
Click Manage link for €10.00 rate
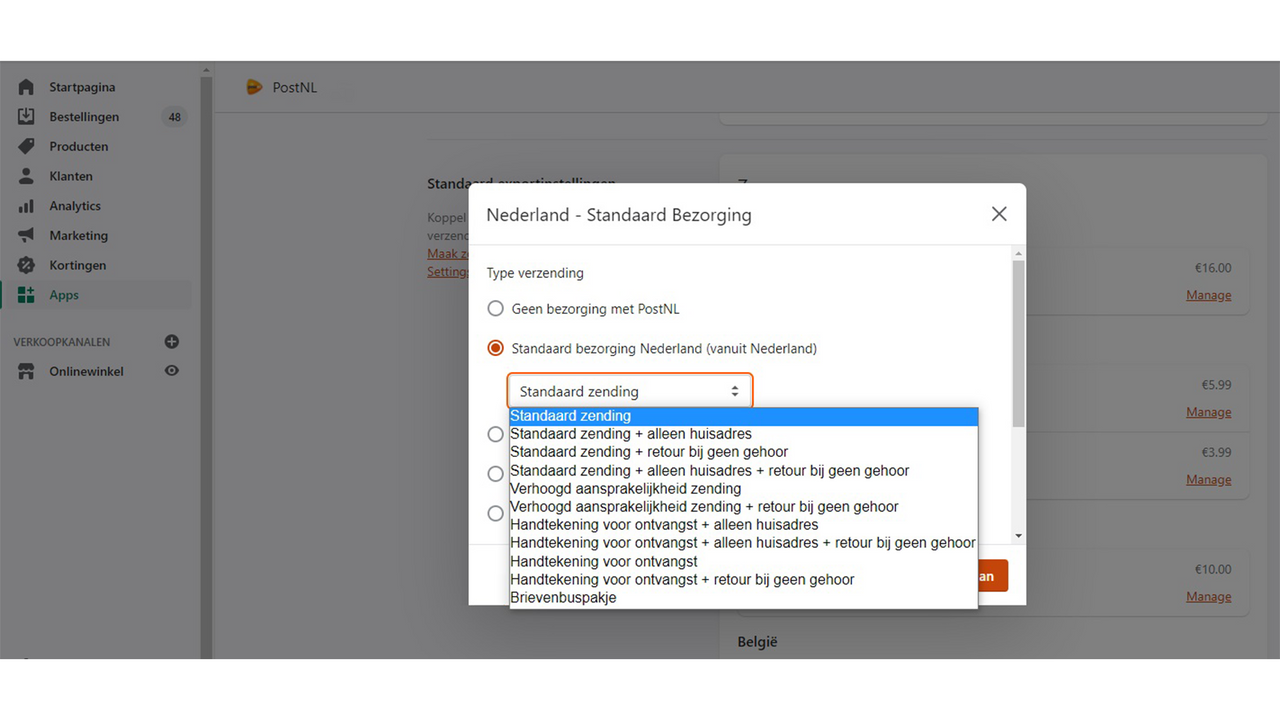point(1209,596)
